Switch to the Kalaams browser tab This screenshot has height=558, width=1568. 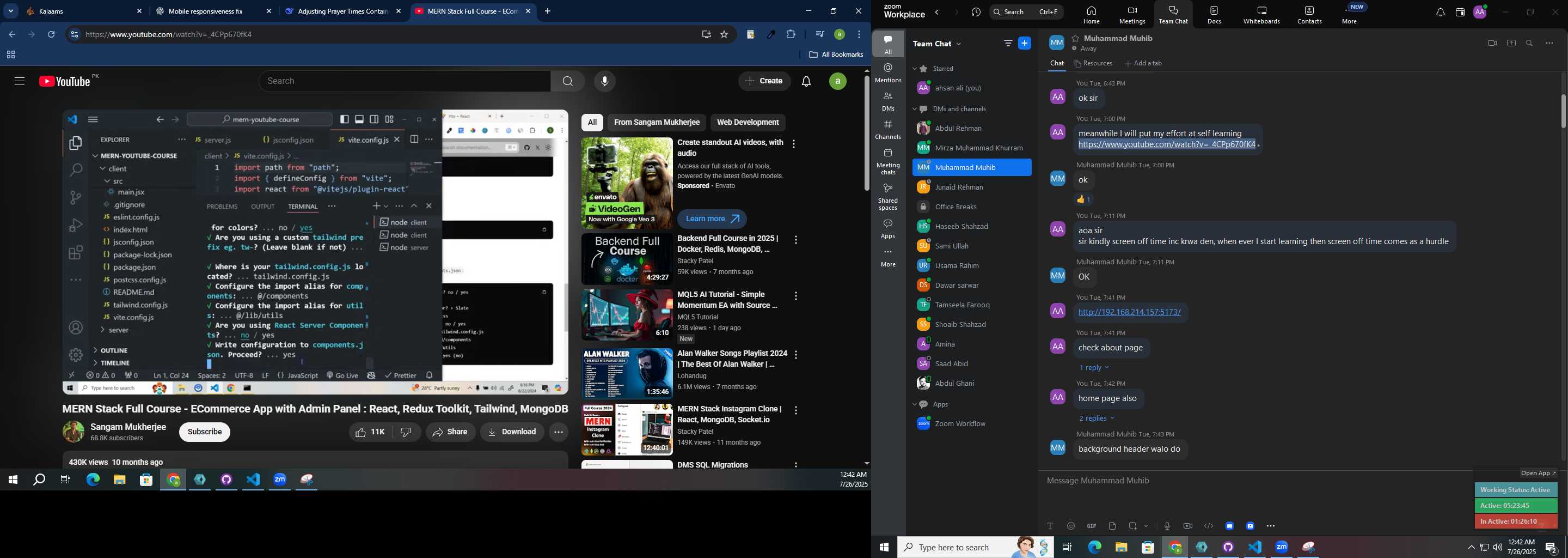coord(82,11)
